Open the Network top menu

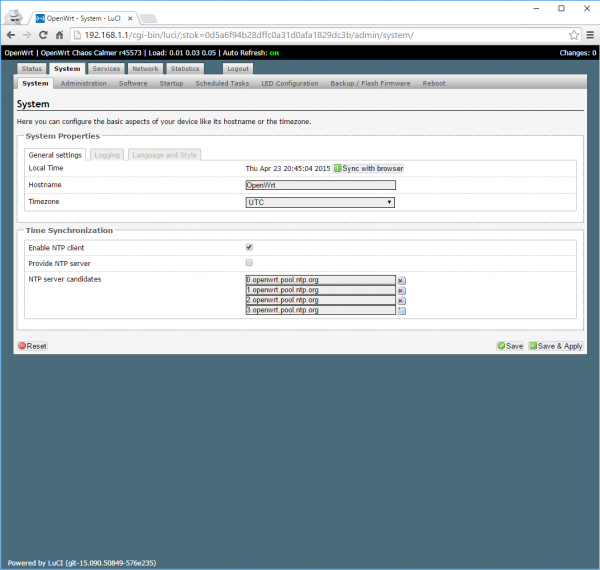(x=145, y=69)
